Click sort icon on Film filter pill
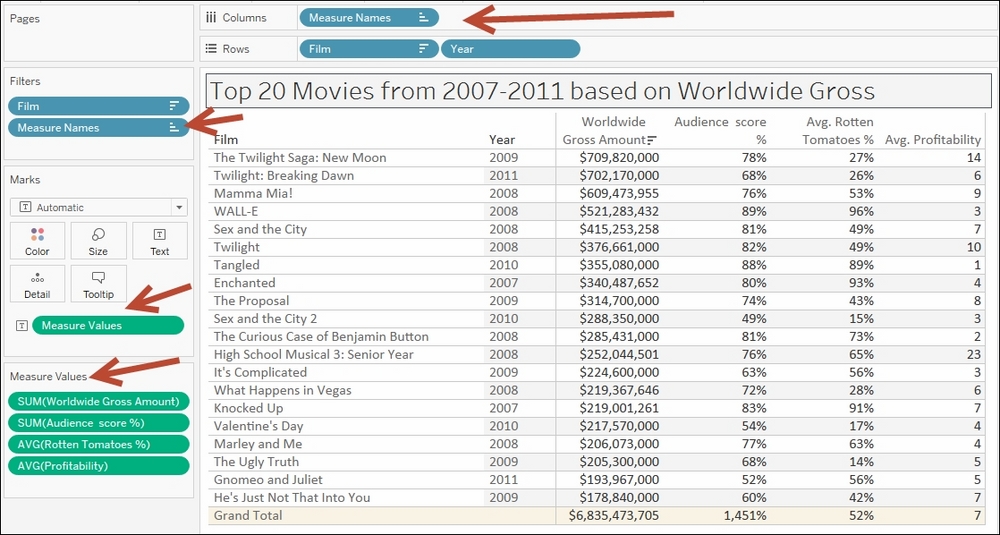The image size is (1000, 535). pyautogui.click(x=174, y=106)
